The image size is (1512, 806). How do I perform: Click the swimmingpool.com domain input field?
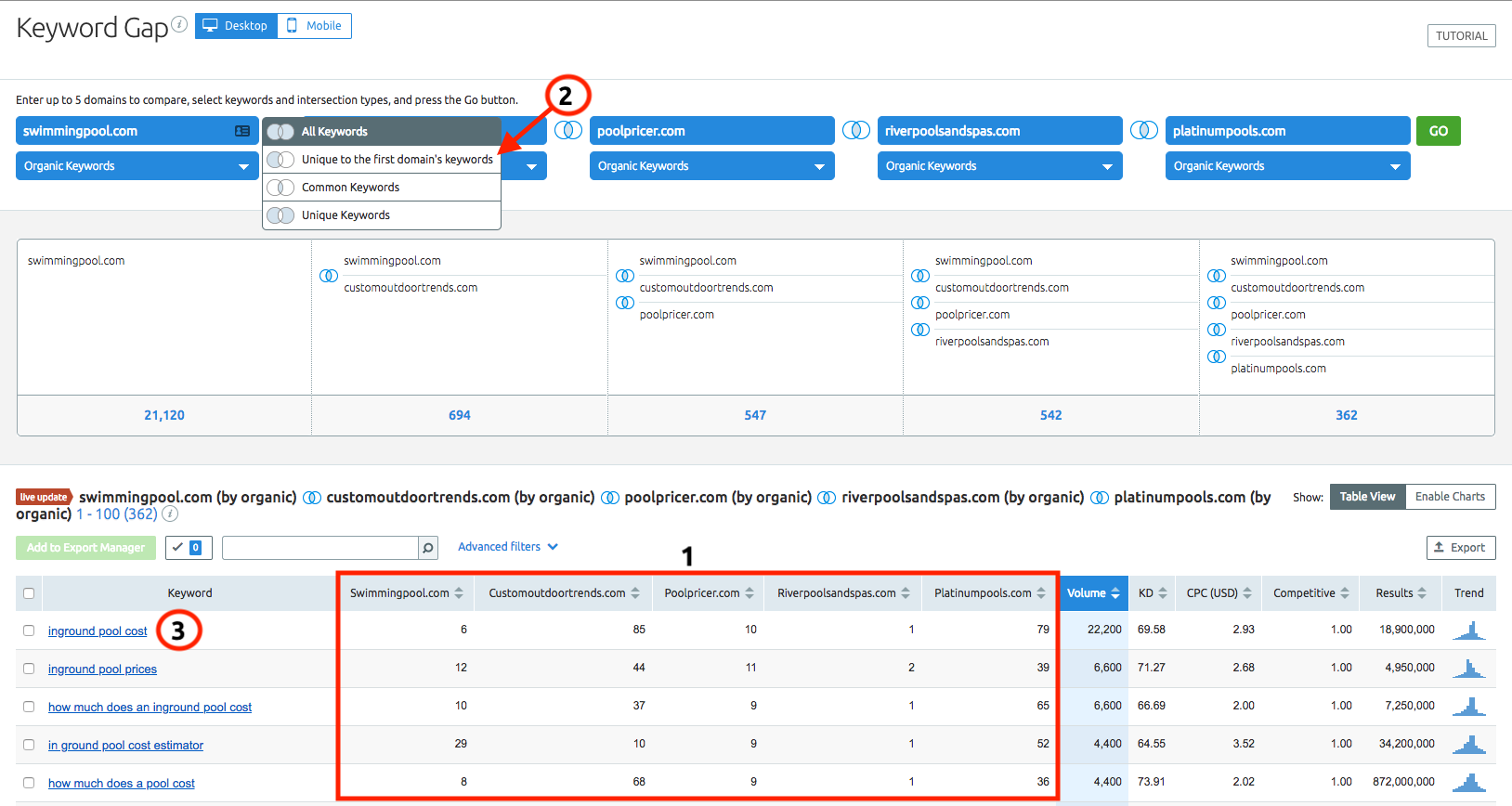pos(137,131)
